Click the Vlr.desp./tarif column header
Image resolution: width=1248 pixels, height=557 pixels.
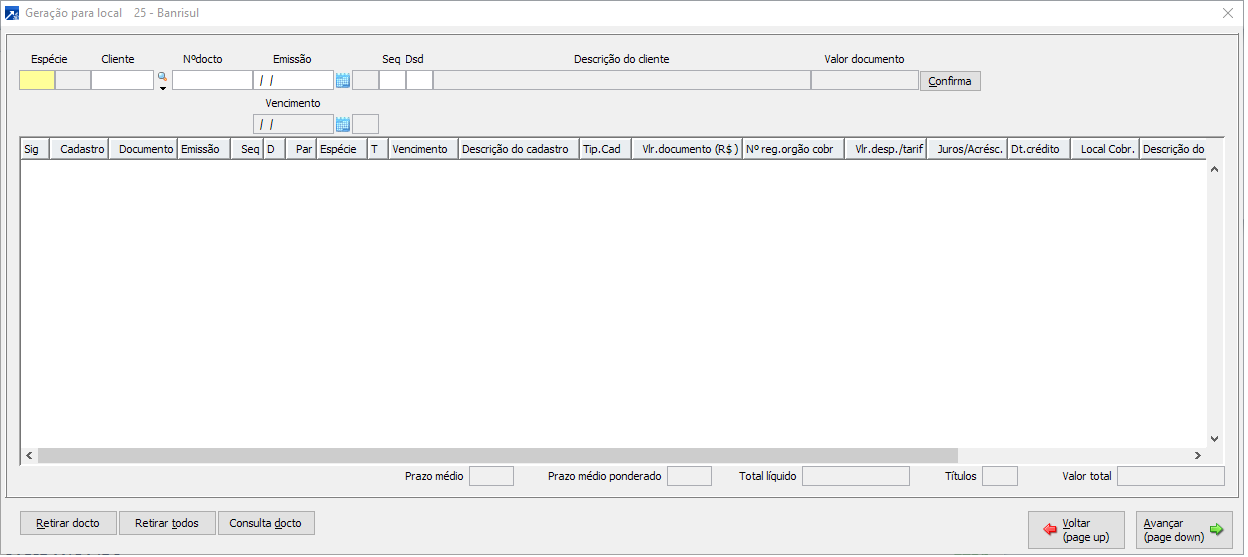(885, 149)
